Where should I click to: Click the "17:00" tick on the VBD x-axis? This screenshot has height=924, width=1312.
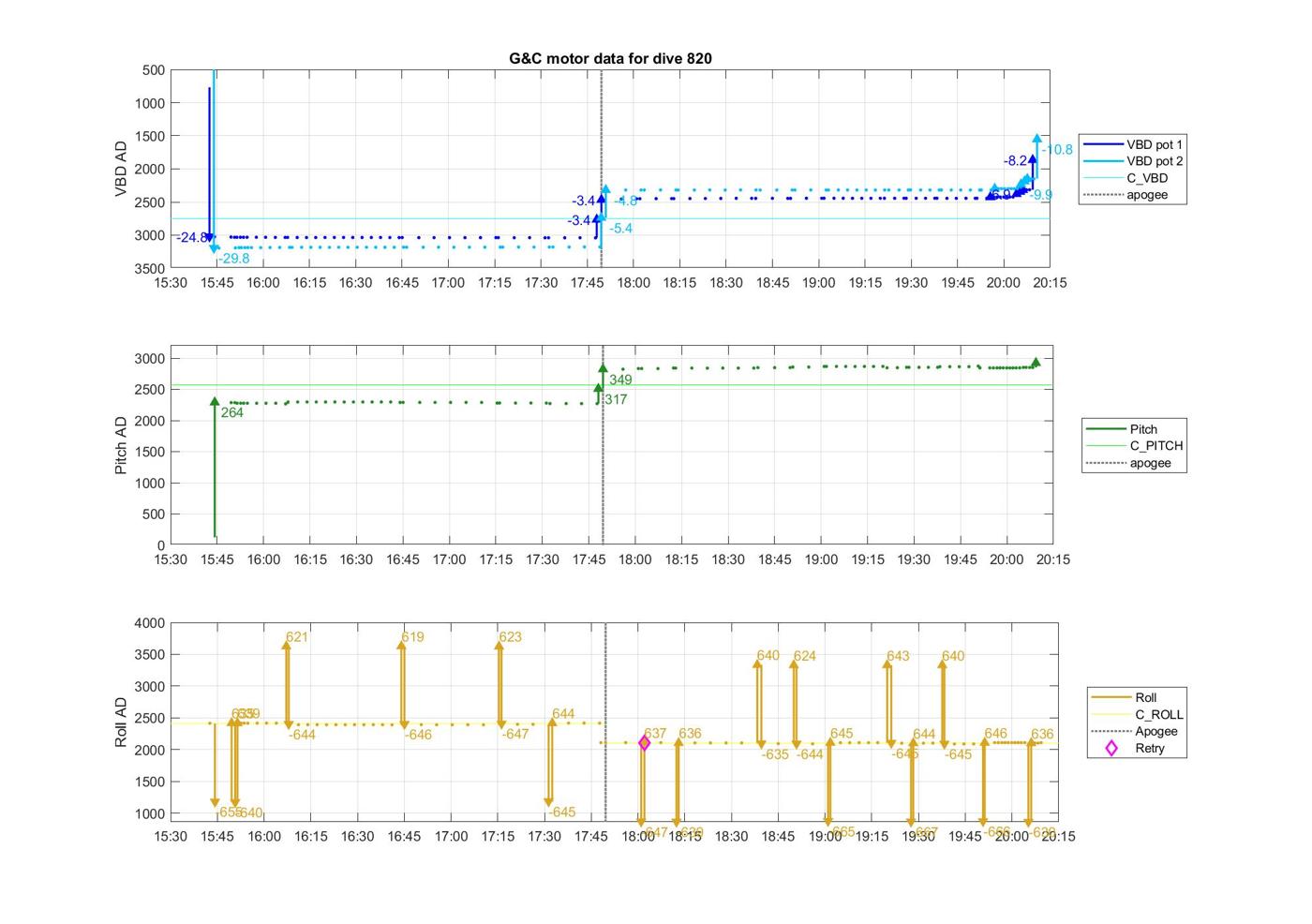[x=448, y=283]
